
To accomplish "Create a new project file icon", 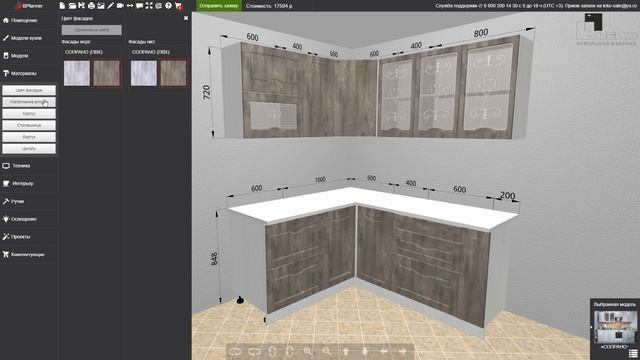I will tap(62, 6).
